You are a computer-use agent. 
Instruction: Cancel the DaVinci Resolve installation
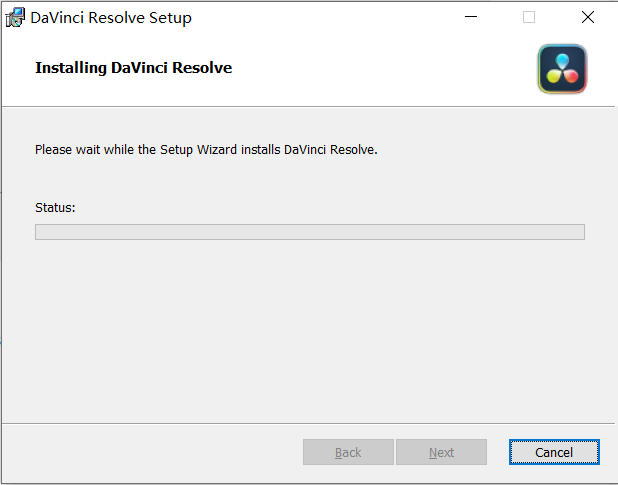point(554,452)
